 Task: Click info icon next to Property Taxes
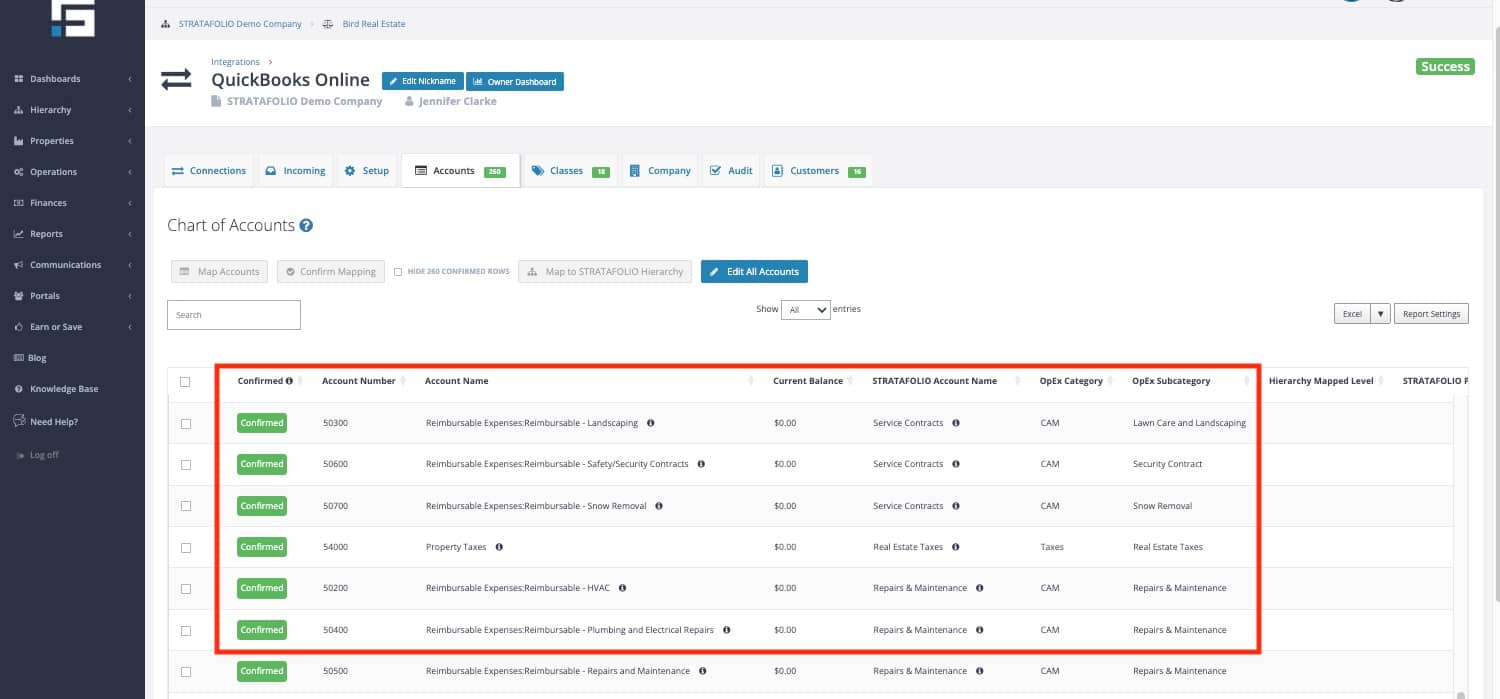tap(499, 547)
